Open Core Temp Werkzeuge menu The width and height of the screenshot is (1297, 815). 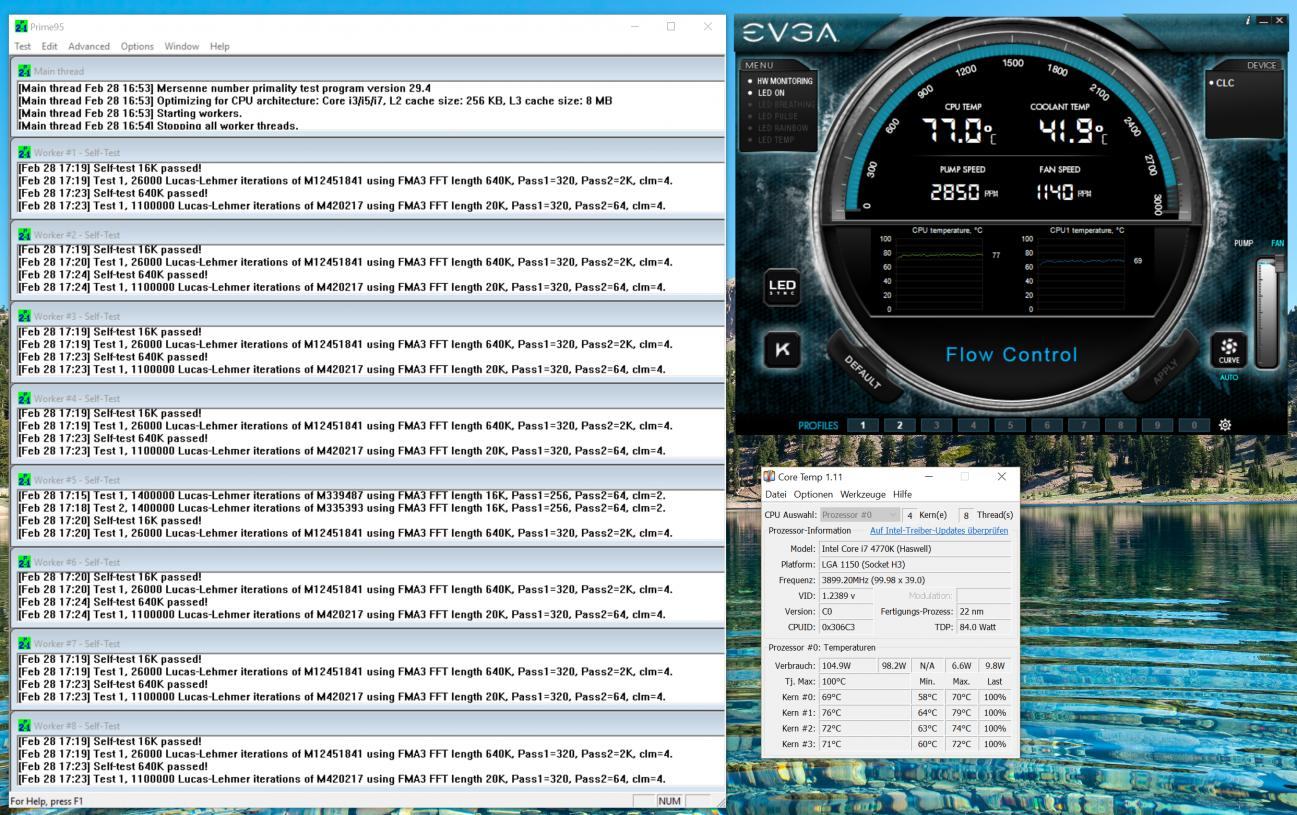[x=863, y=494]
